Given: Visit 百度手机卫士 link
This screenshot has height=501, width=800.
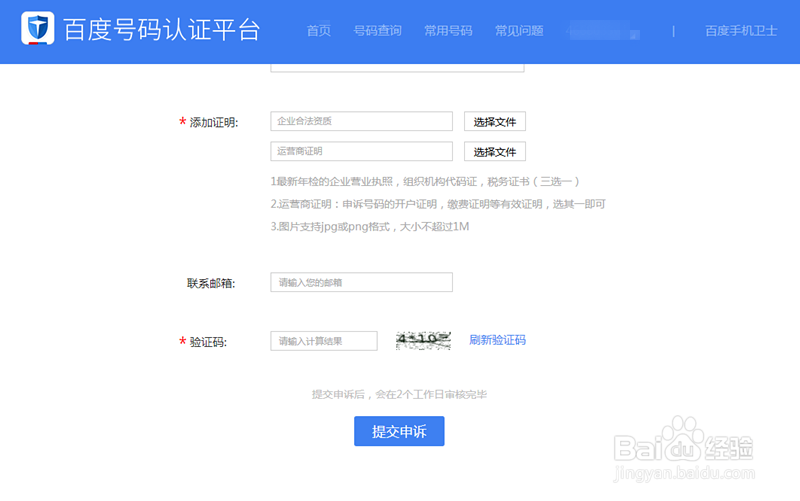Looking at the screenshot, I should 741,31.
